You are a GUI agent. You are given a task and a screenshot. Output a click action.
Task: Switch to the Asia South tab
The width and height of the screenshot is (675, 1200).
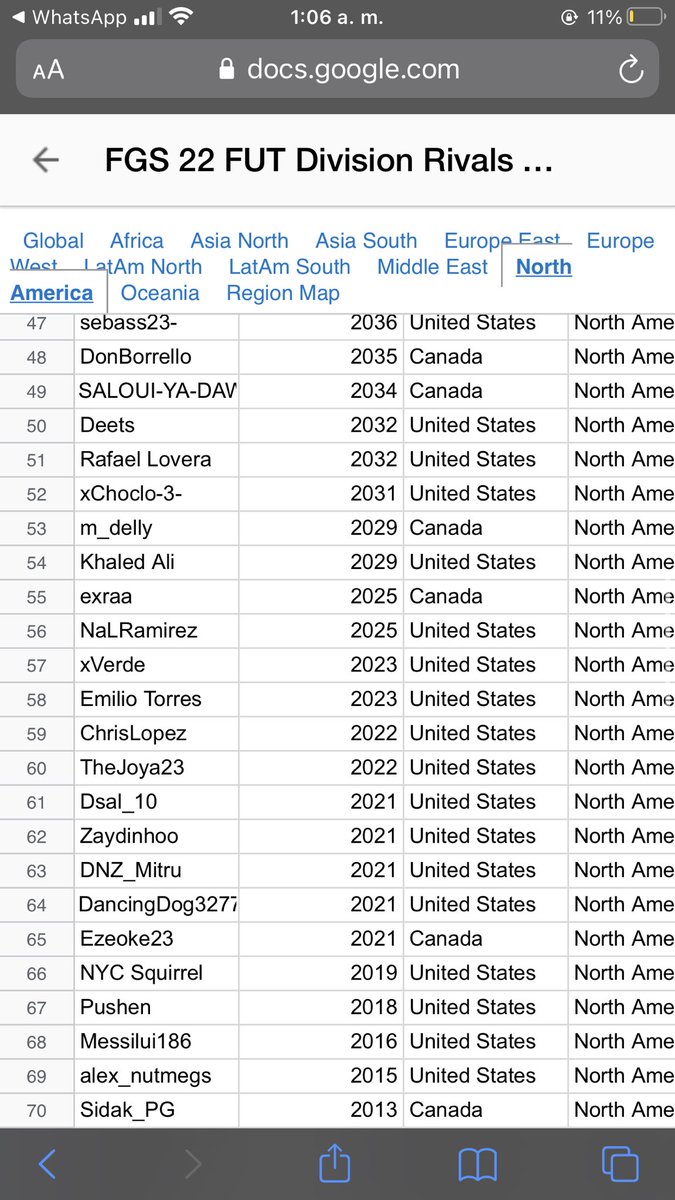(x=366, y=241)
